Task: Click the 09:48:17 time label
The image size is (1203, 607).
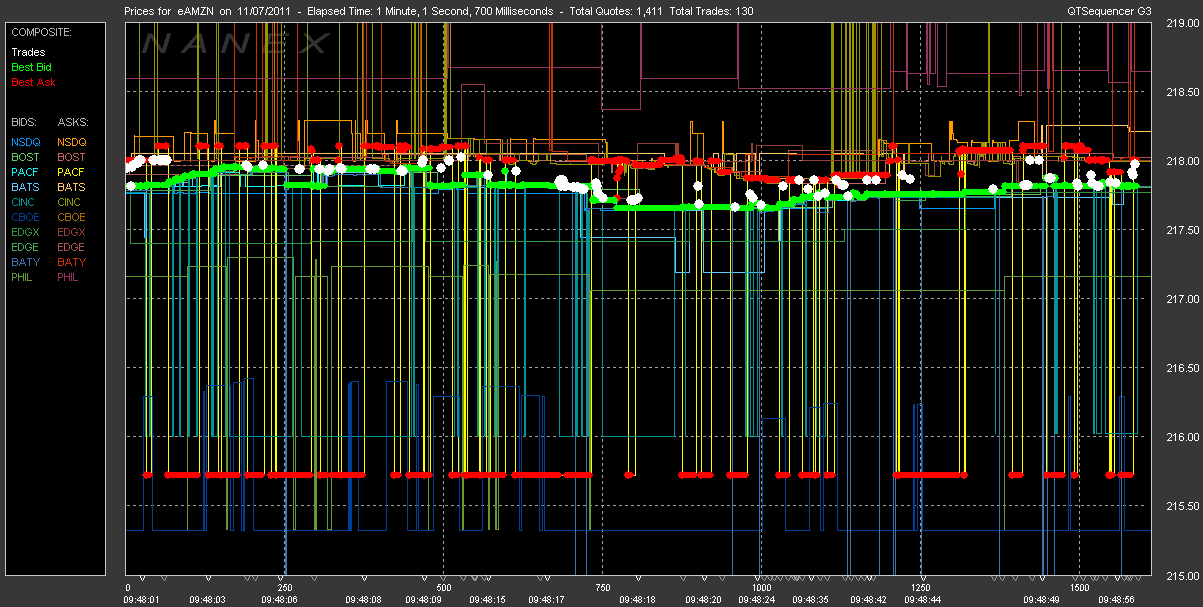Action: [545, 600]
